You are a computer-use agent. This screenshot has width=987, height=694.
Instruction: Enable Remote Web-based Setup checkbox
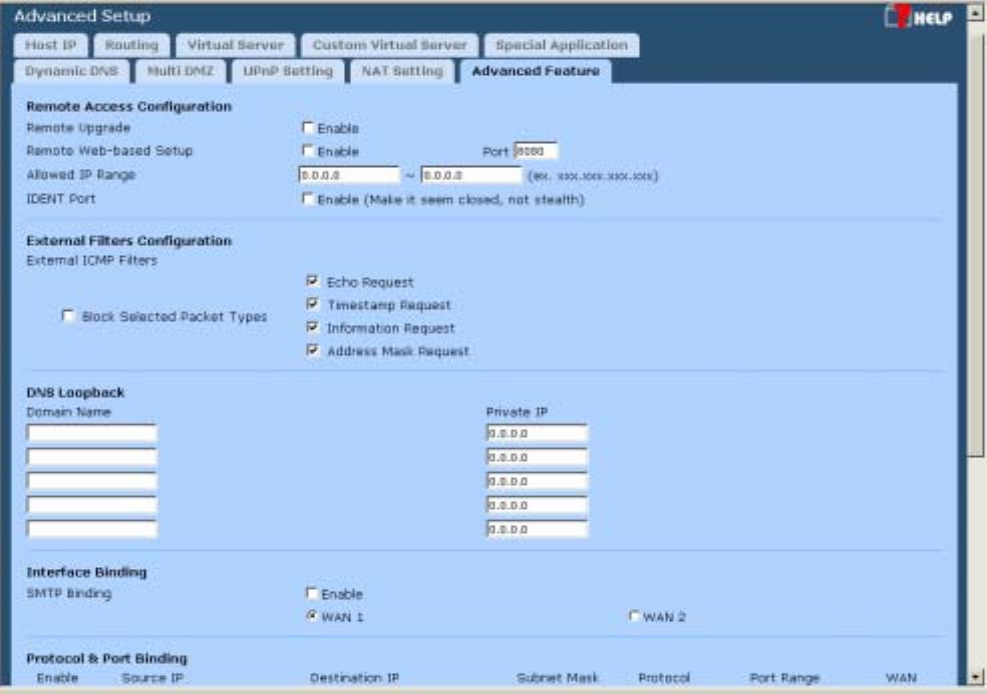(x=308, y=151)
